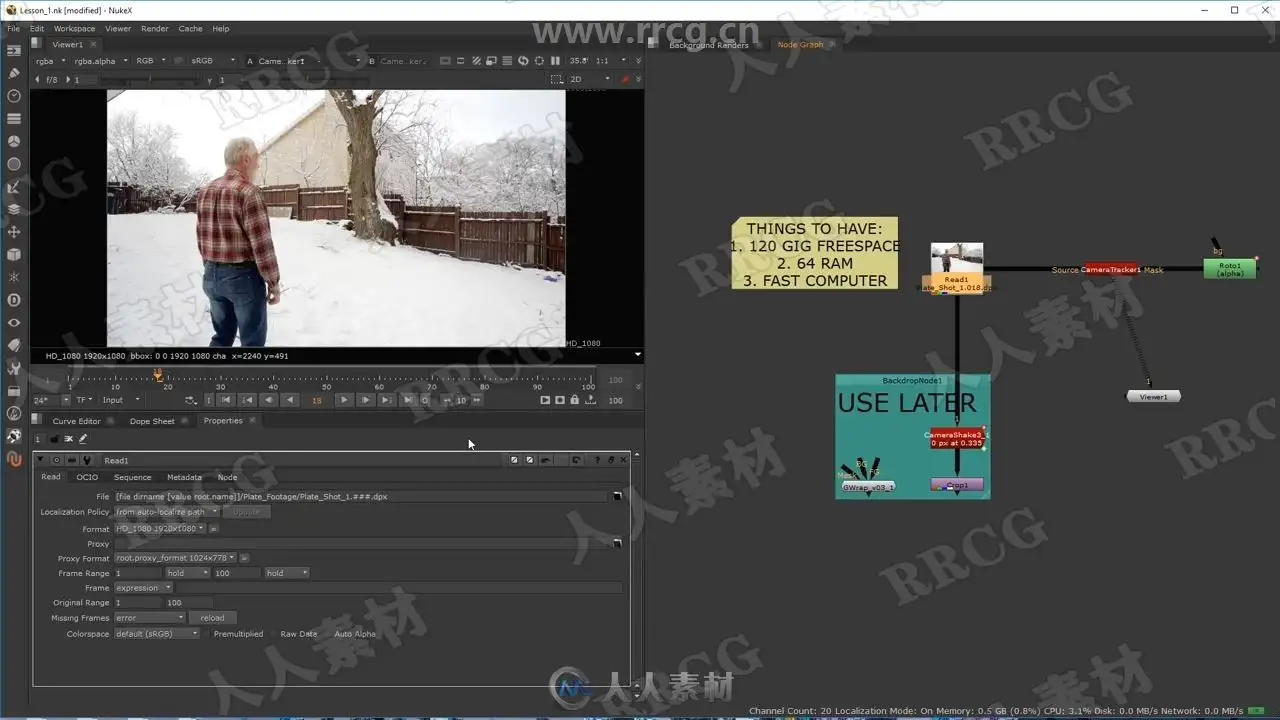Click Read1 panel help question-mark icon
Screen dimensions: 1280x720
click(x=597, y=460)
